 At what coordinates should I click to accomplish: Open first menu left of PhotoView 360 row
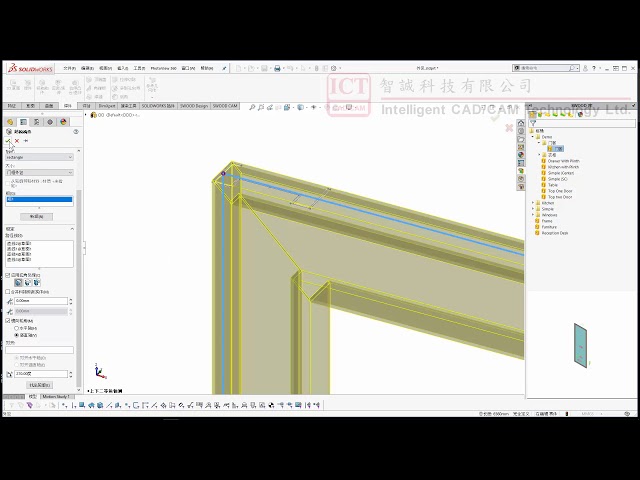pyautogui.click(x=139, y=68)
